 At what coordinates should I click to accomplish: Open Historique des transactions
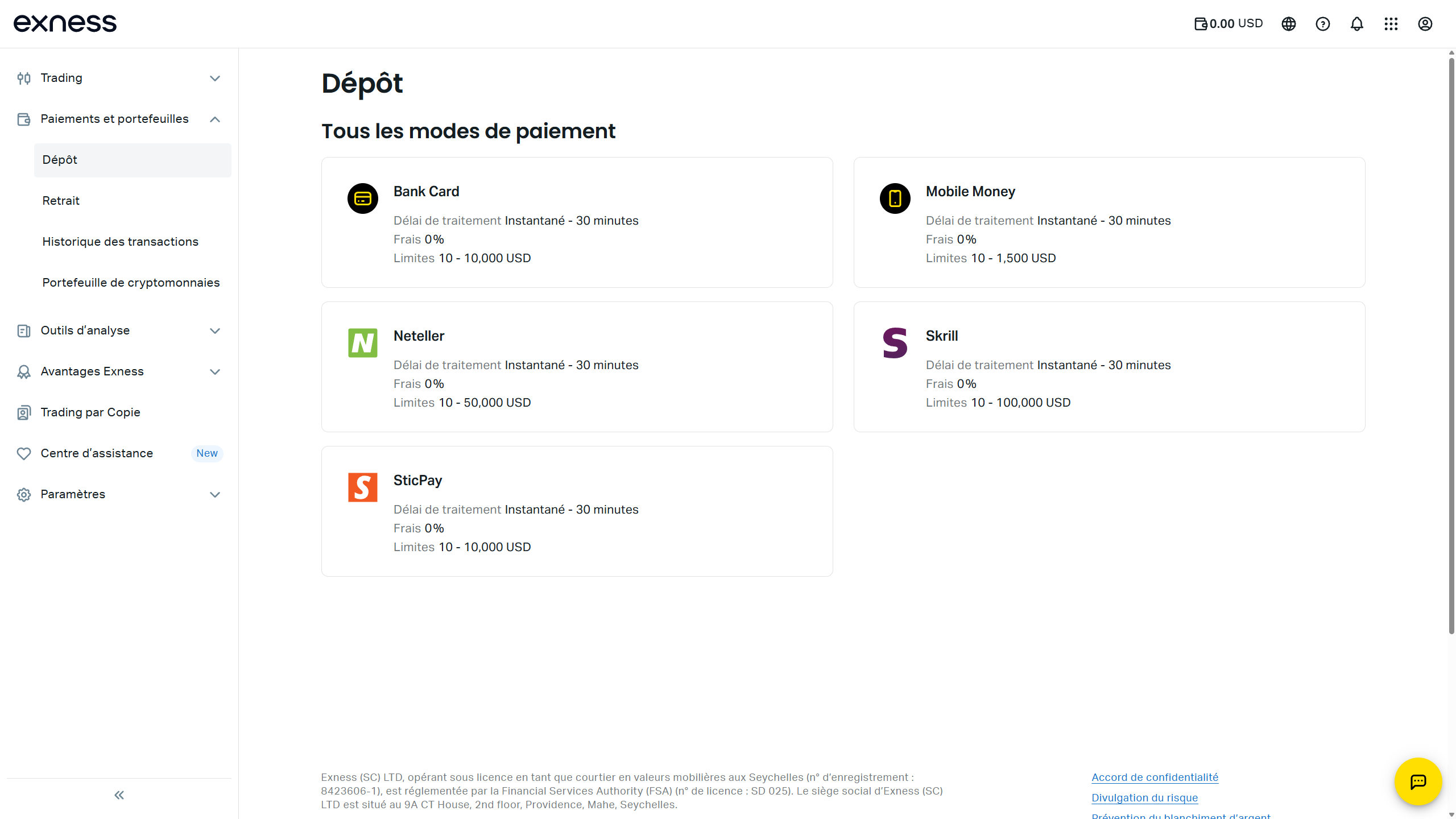pos(133,242)
